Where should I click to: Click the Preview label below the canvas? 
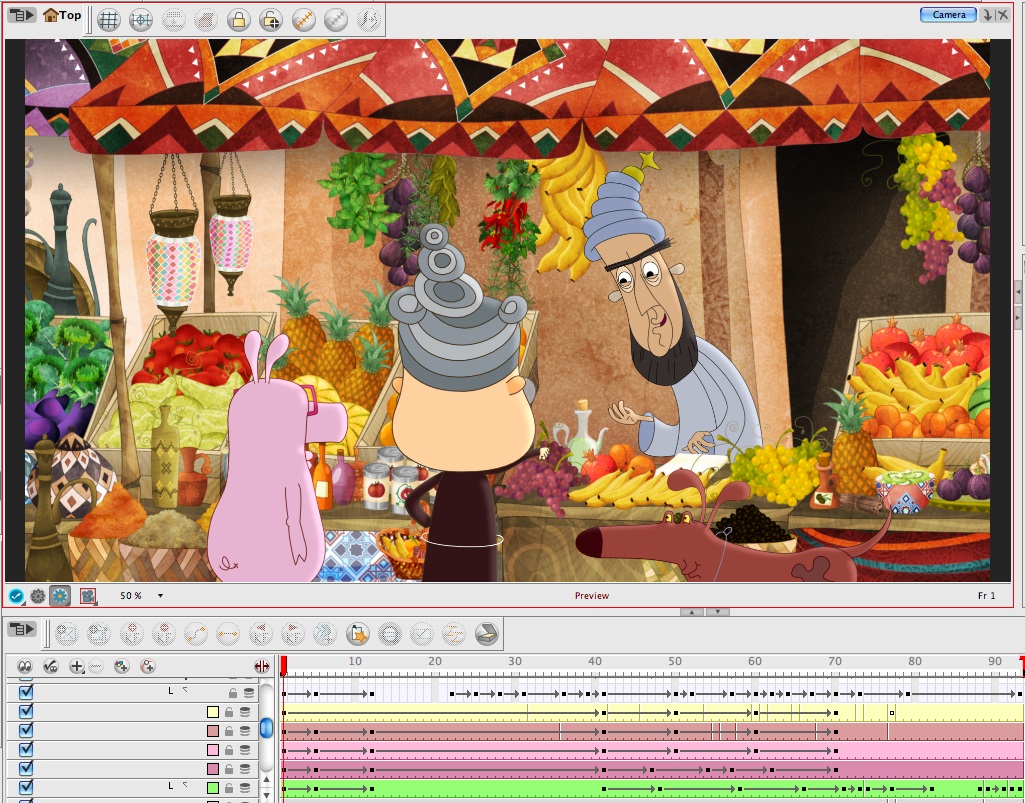(591, 596)
